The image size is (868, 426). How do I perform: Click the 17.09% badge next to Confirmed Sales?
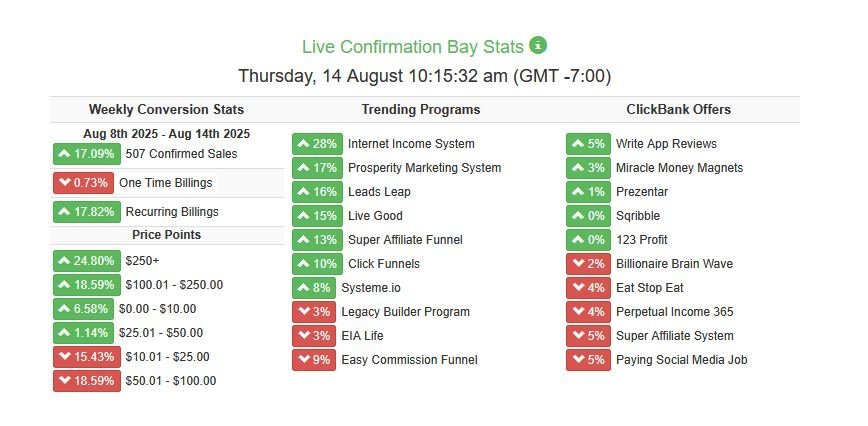click(x=87, y=154)
